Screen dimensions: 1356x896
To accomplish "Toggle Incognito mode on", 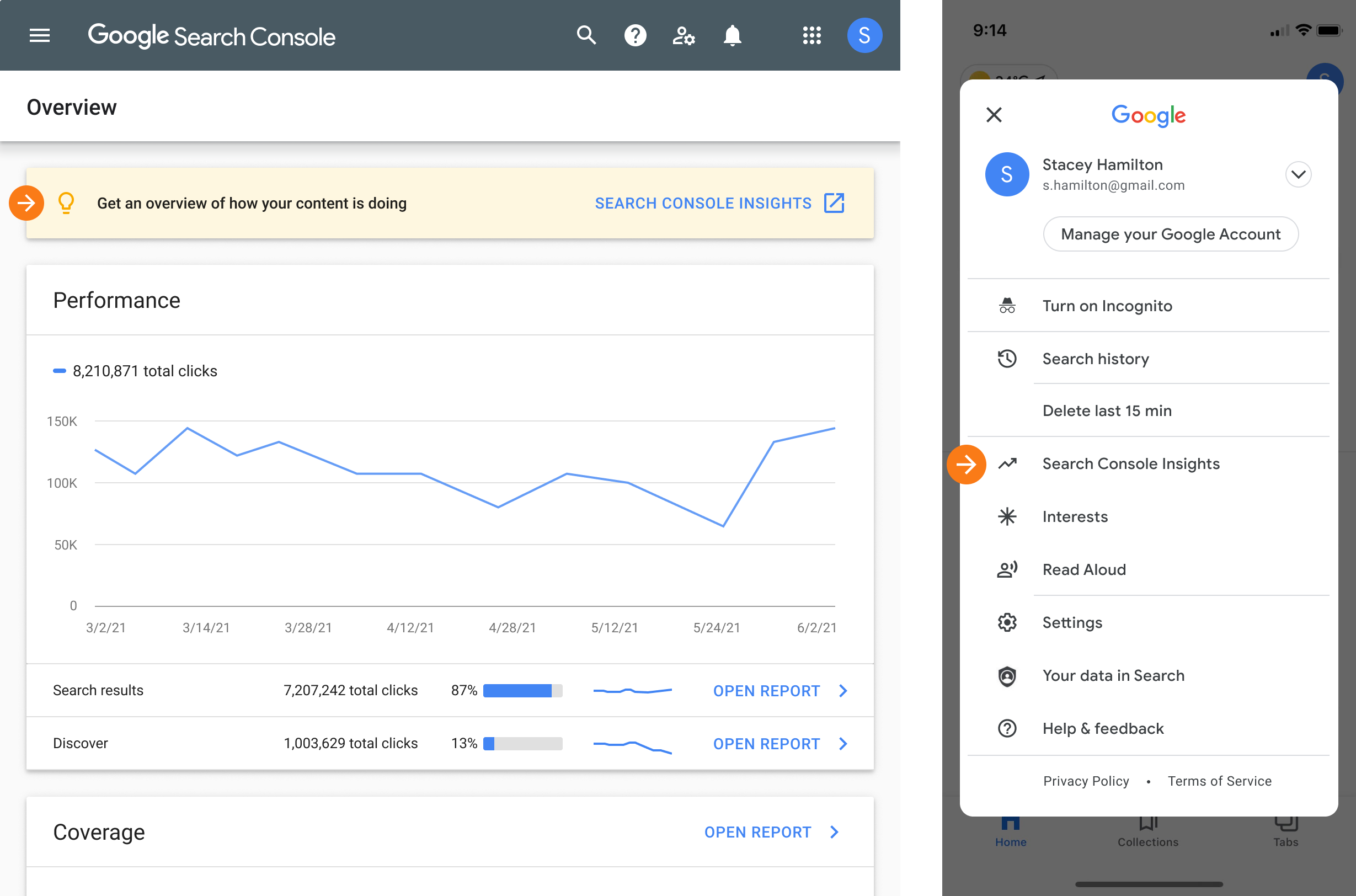I will pos(1106,305).
